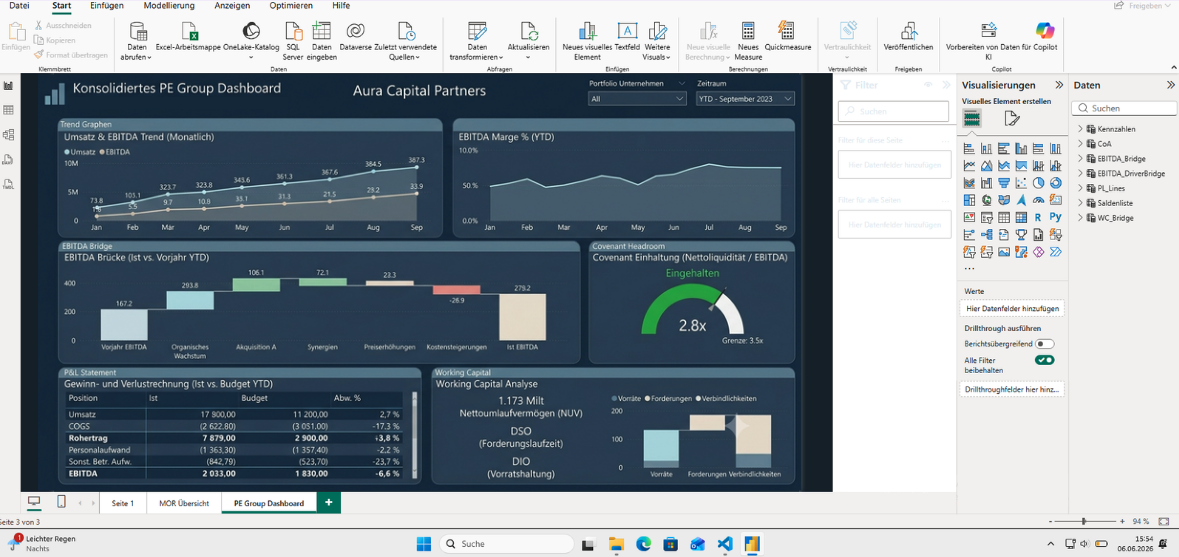Screen dimensions: 1179x557
Task: Switch to table view in left sidebar
Action: pyautogui.click(x=9, y=110)
